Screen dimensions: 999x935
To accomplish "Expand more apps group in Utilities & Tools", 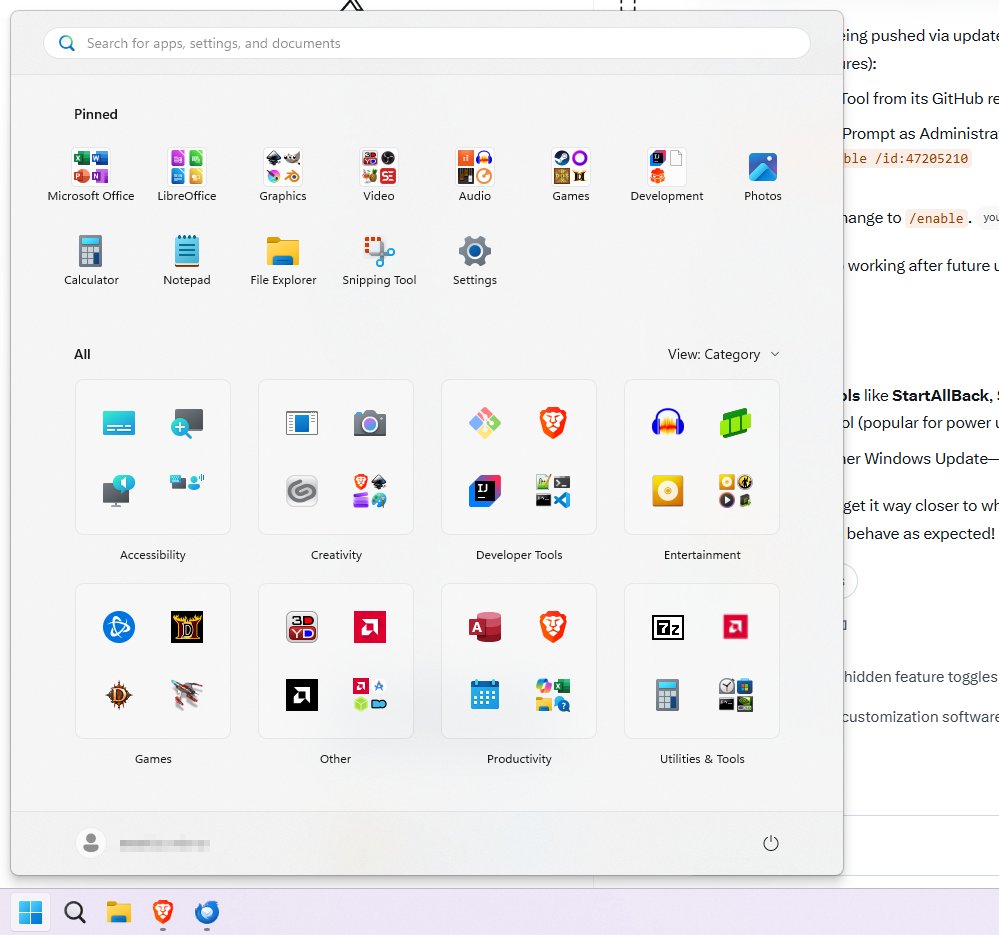I will pos(736,695).
